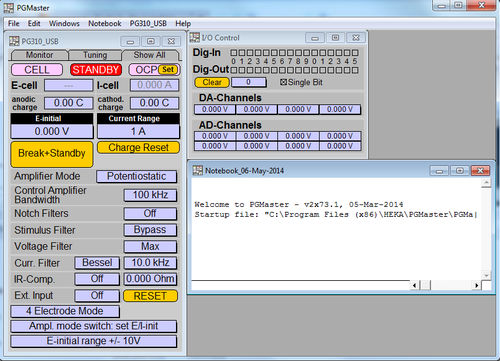Open the Voltage Filter Max dropdown
This screenshot has height=361, width=500.
150,246
